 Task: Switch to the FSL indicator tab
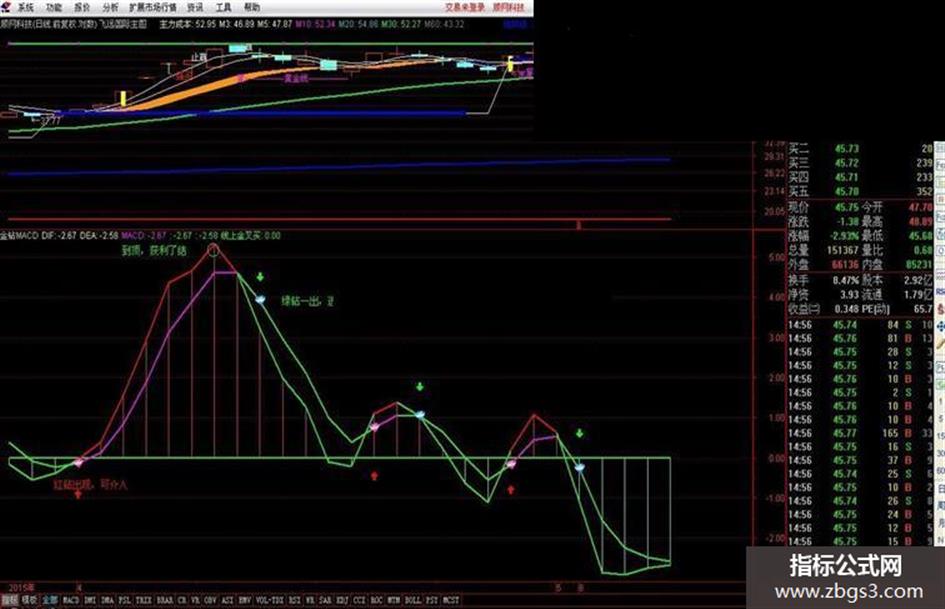[x=125, y=600]
